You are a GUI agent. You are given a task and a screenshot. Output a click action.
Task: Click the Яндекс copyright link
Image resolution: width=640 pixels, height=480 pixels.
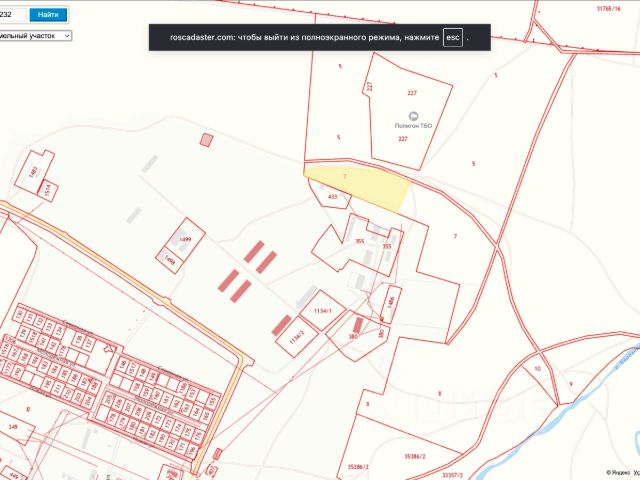click(x=616, y=472)
